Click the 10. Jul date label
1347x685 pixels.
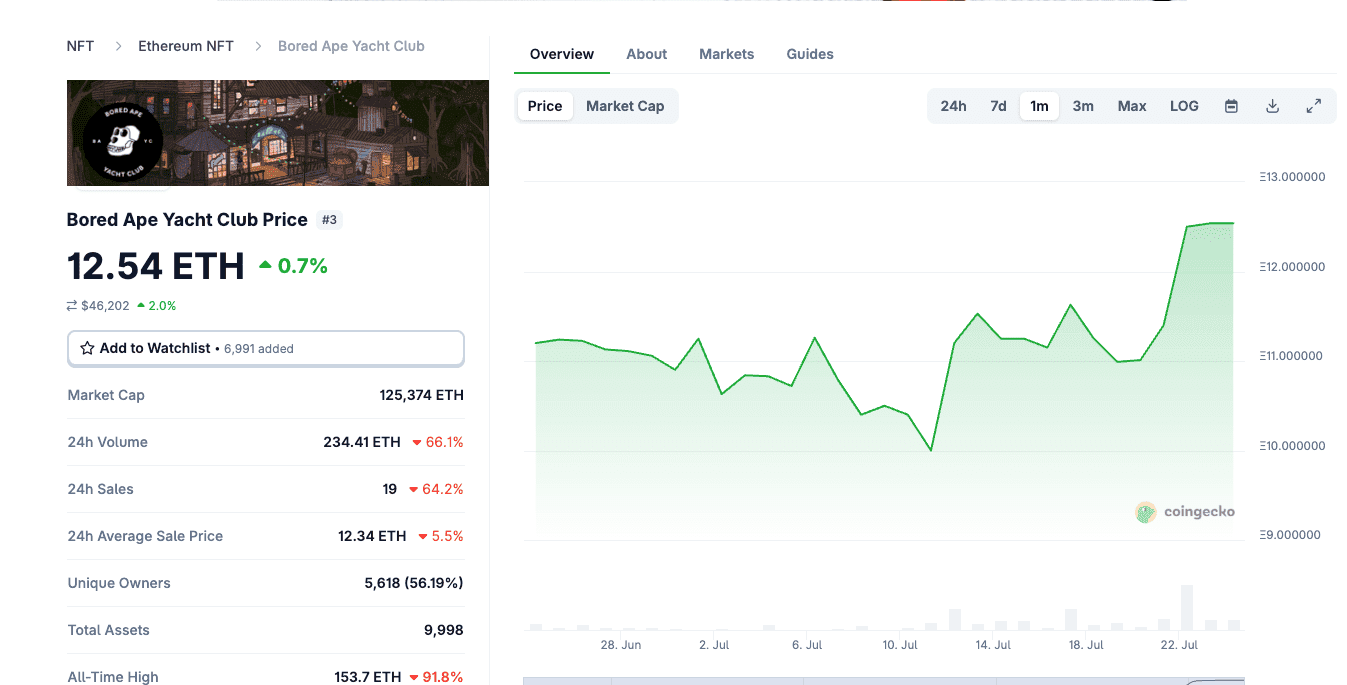[x=900, y=645]
